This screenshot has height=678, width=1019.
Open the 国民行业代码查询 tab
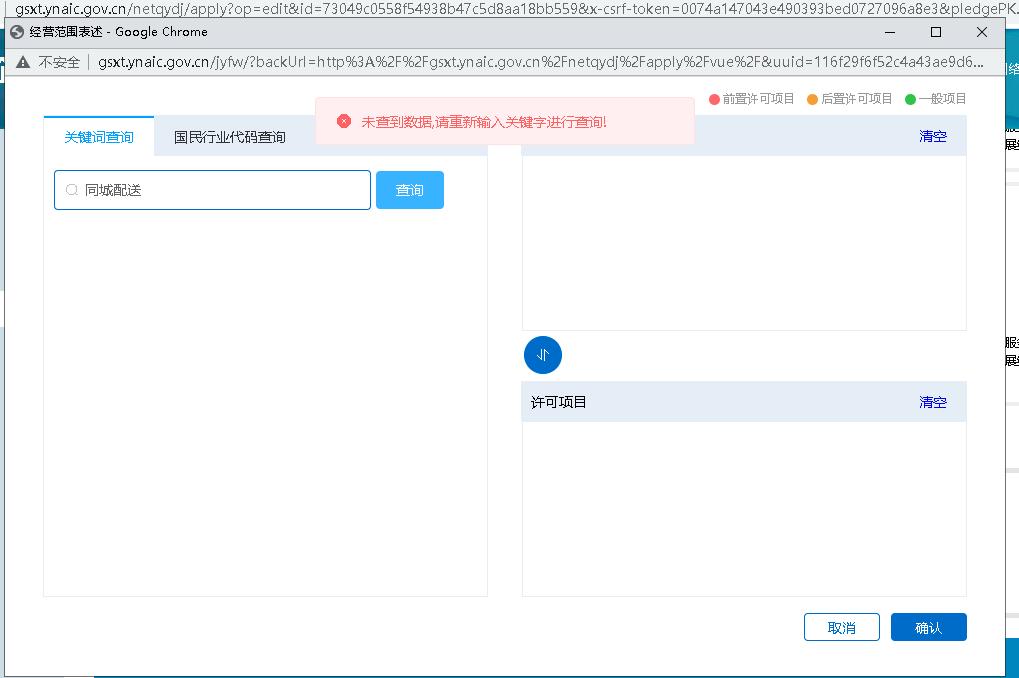coord(230,137)
